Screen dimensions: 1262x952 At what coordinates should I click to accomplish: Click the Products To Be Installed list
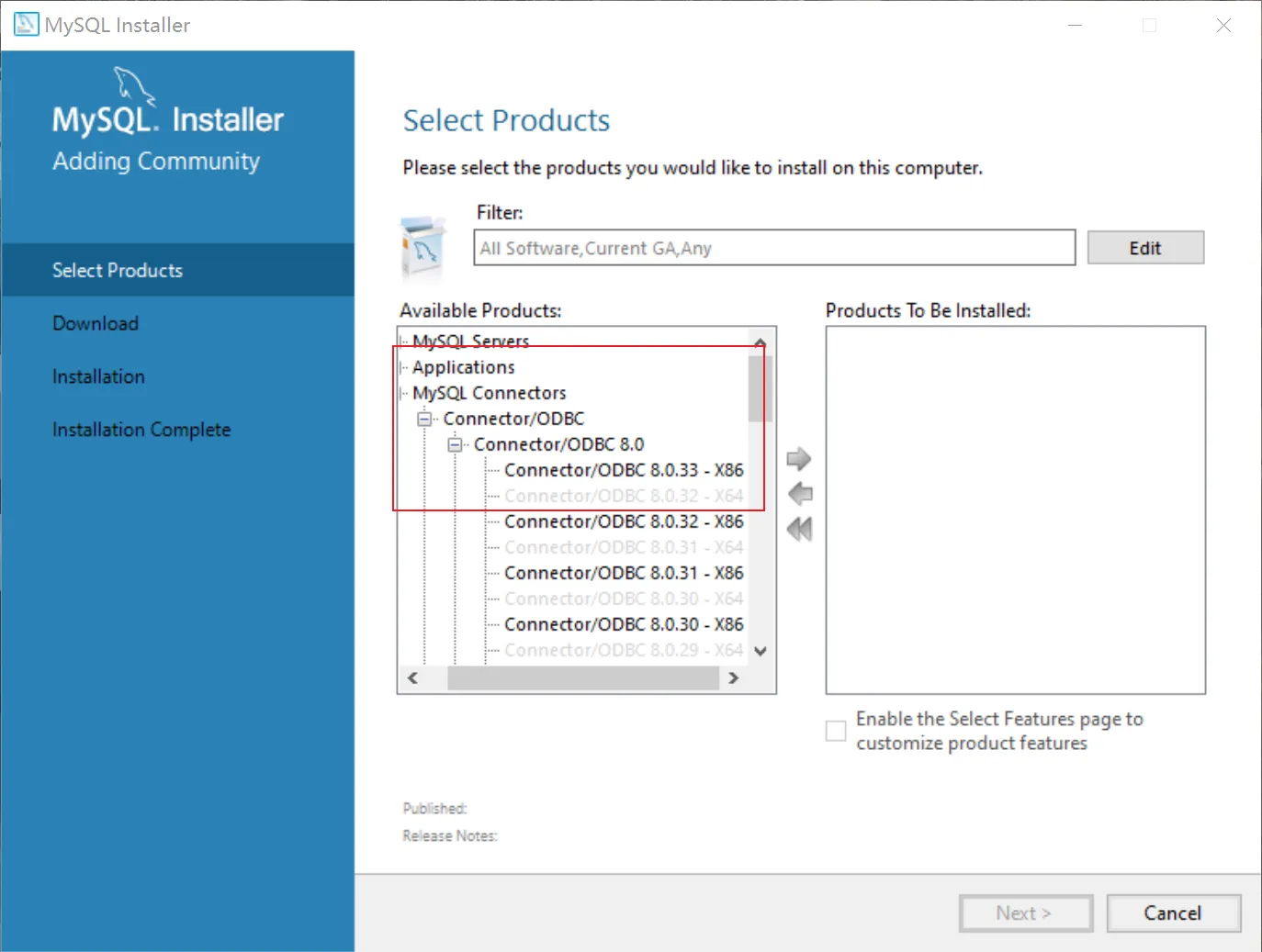pyautogui.click(x=1016, y=510)
